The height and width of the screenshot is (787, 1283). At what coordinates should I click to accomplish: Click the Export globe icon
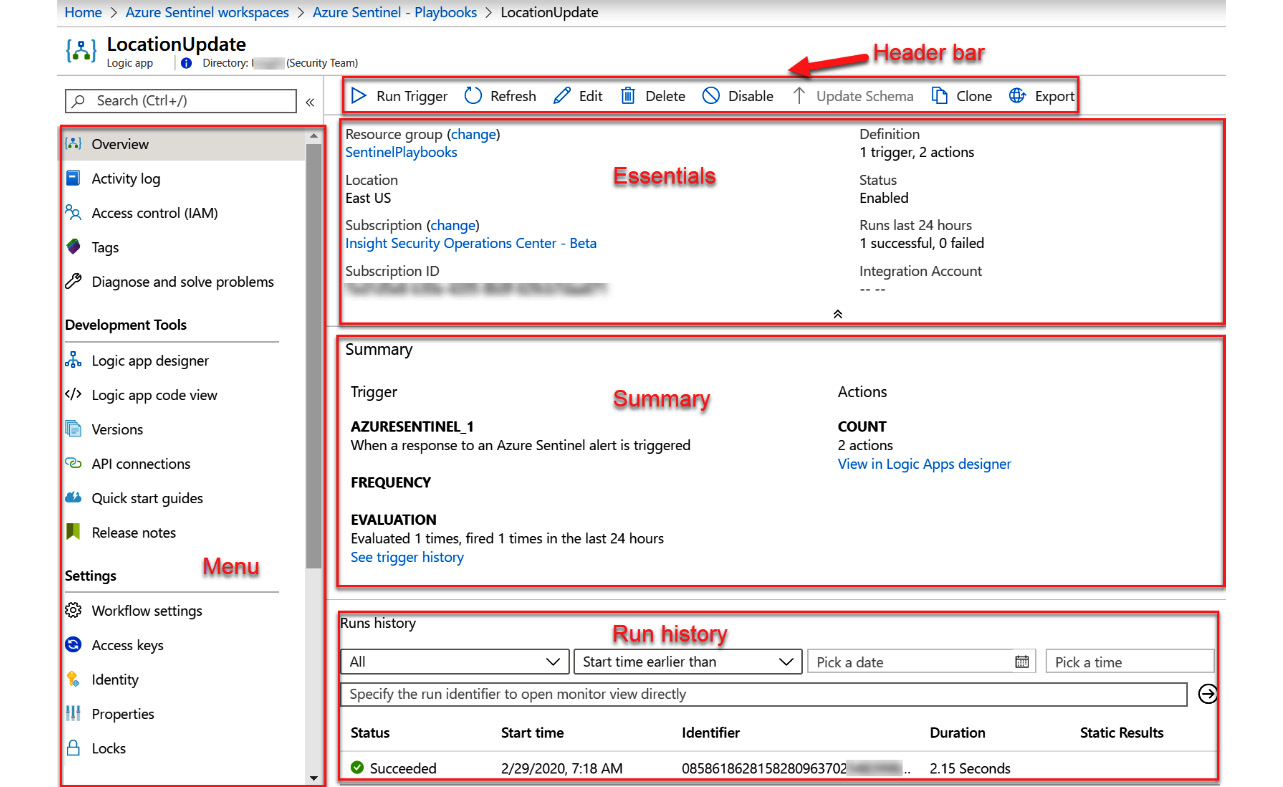(x=1017, y=96)
